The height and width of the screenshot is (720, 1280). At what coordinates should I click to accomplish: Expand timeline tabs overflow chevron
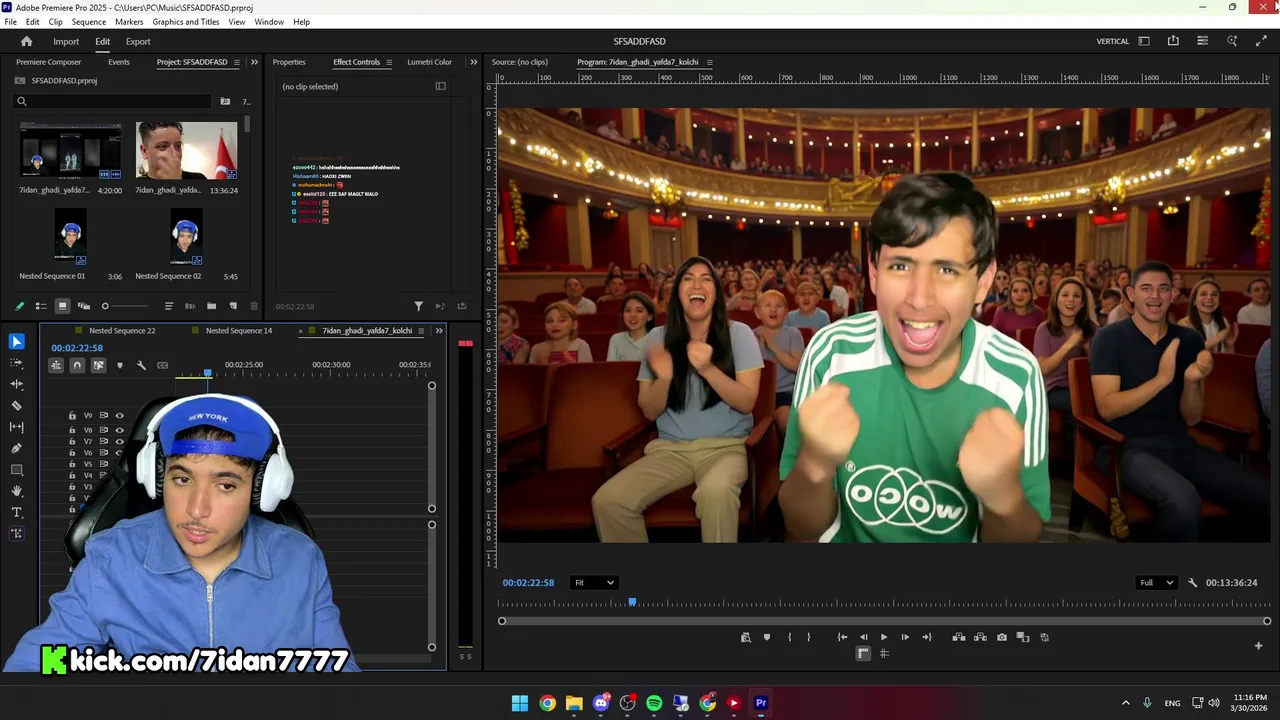pos(439,331)
